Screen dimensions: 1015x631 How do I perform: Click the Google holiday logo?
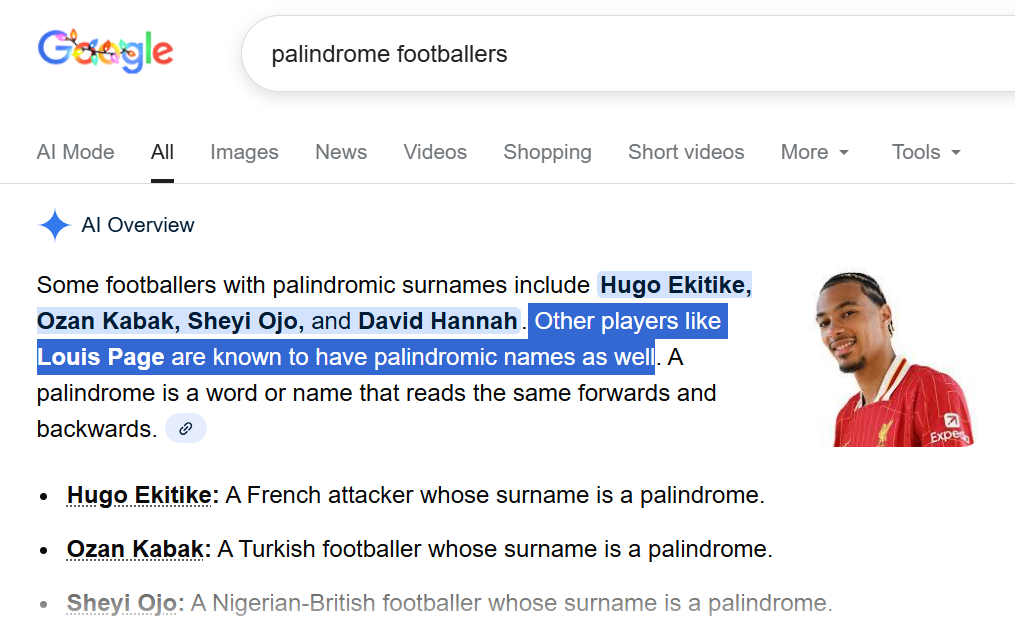pos(105,50)
